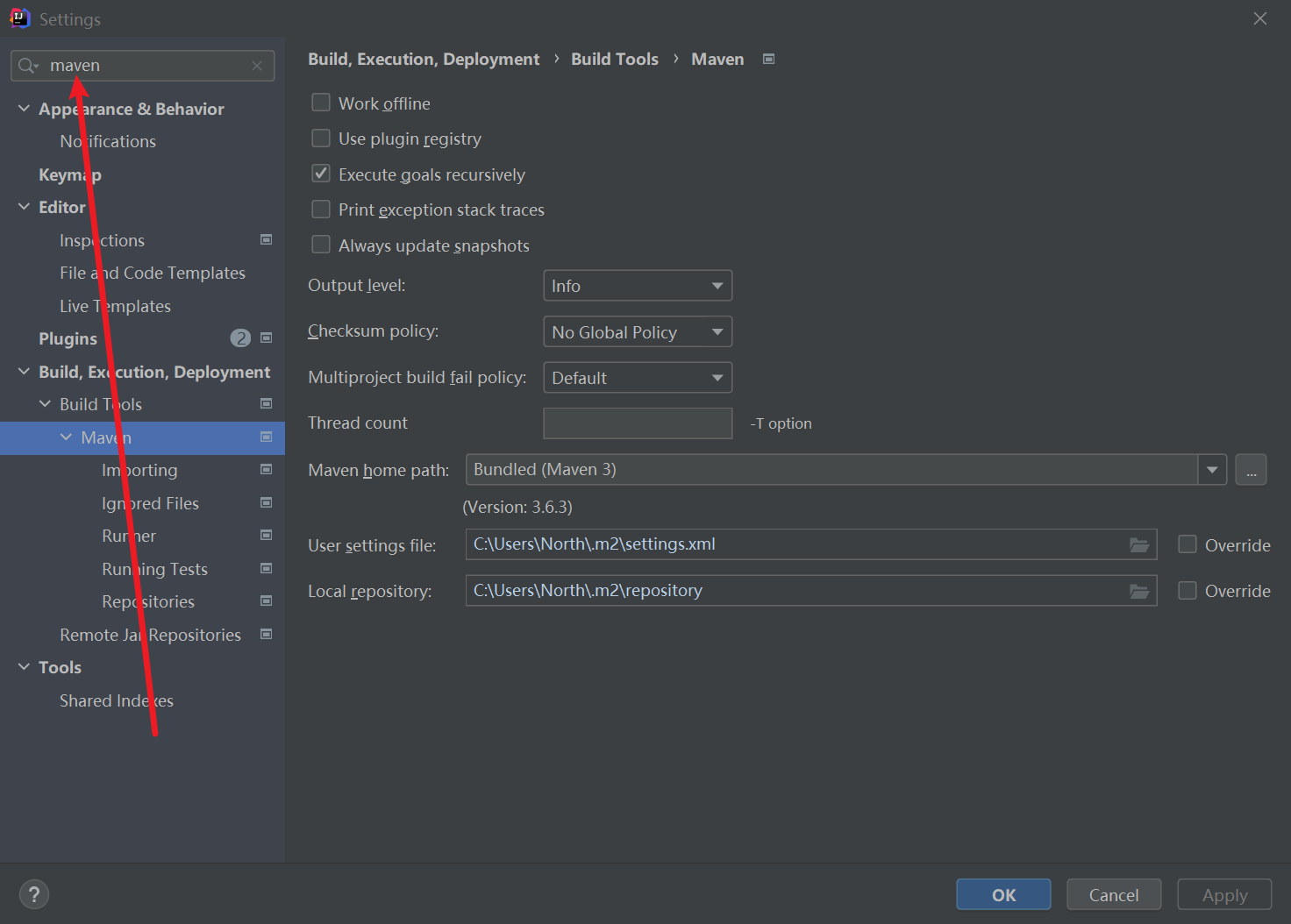Image resolution: width=1291 pixels, height=924 pixels.
Task: Click the project-level icon next to Build Tools
Action: (267, 403)
